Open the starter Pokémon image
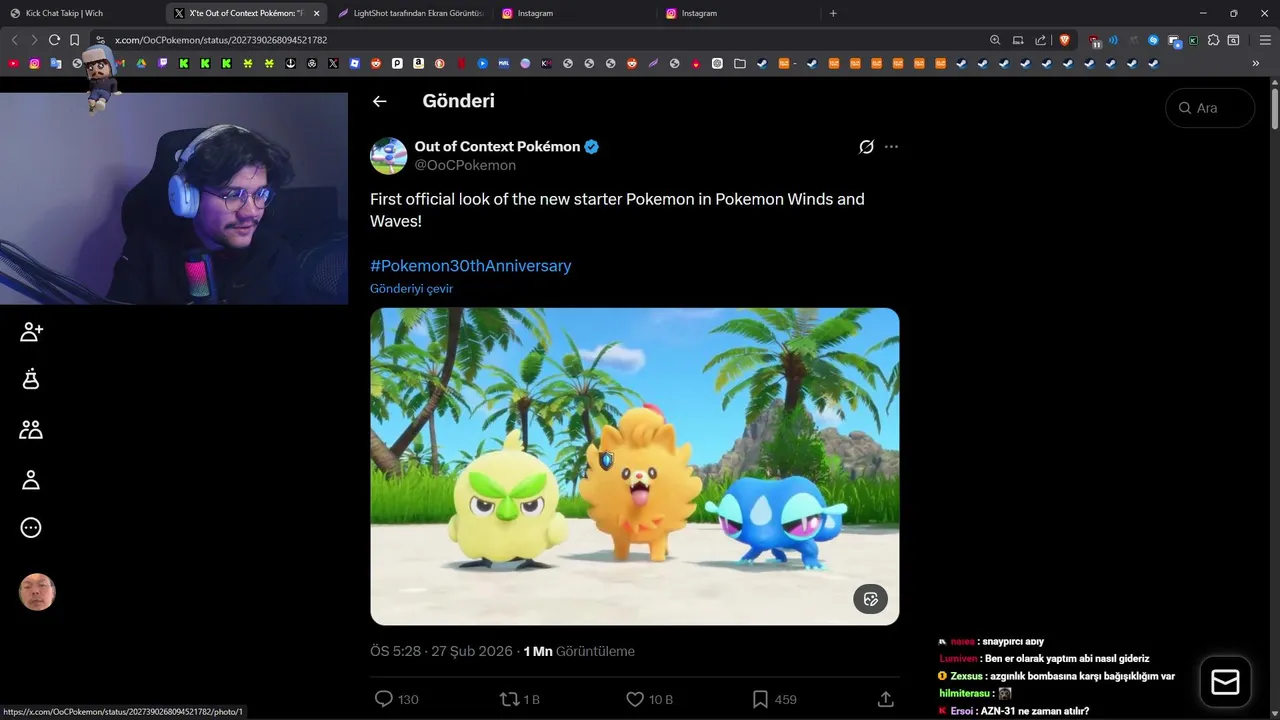 (x=635, y=466)
